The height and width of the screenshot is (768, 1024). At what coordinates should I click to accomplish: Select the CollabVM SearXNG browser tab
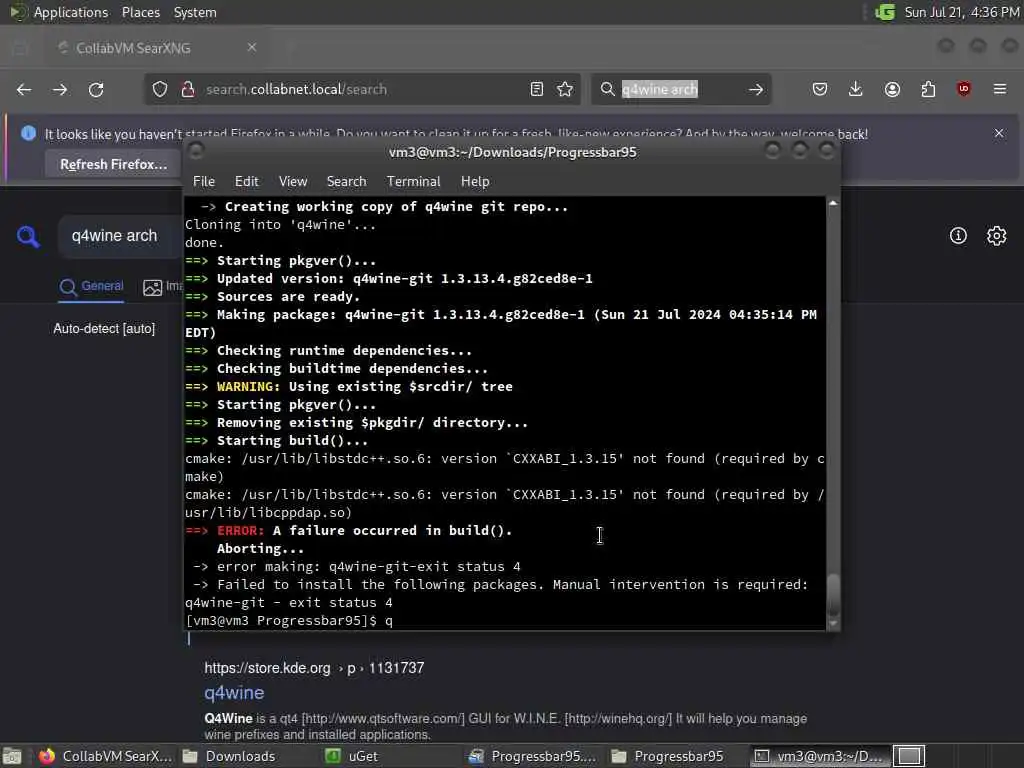tap(155, 48)
